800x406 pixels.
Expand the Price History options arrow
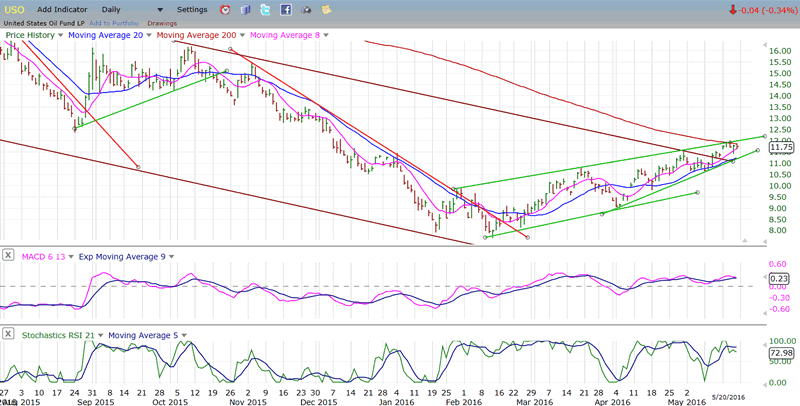point(61,34)
